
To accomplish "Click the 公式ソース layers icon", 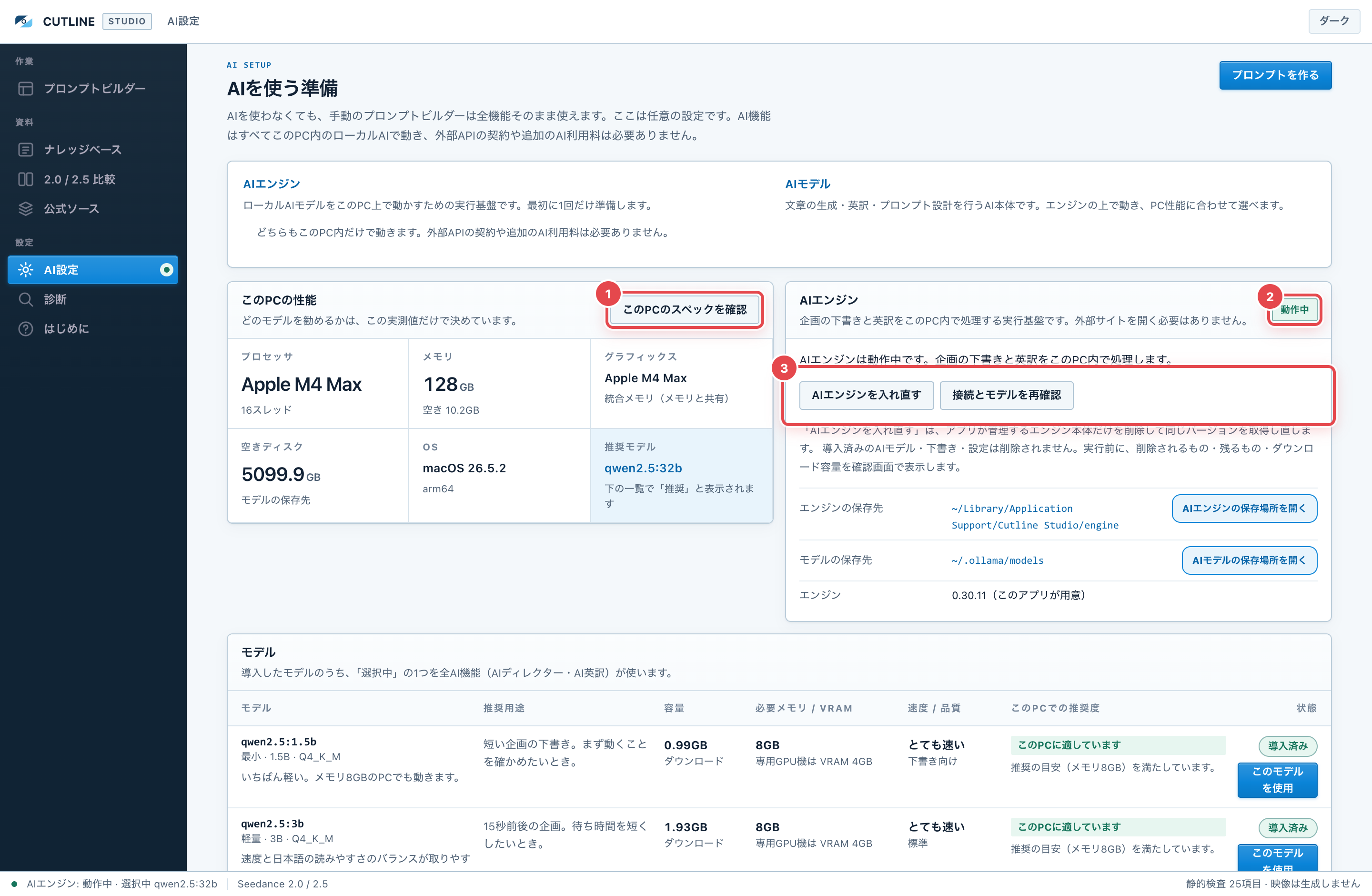I will pyautogui.click(x=25, y=209).
